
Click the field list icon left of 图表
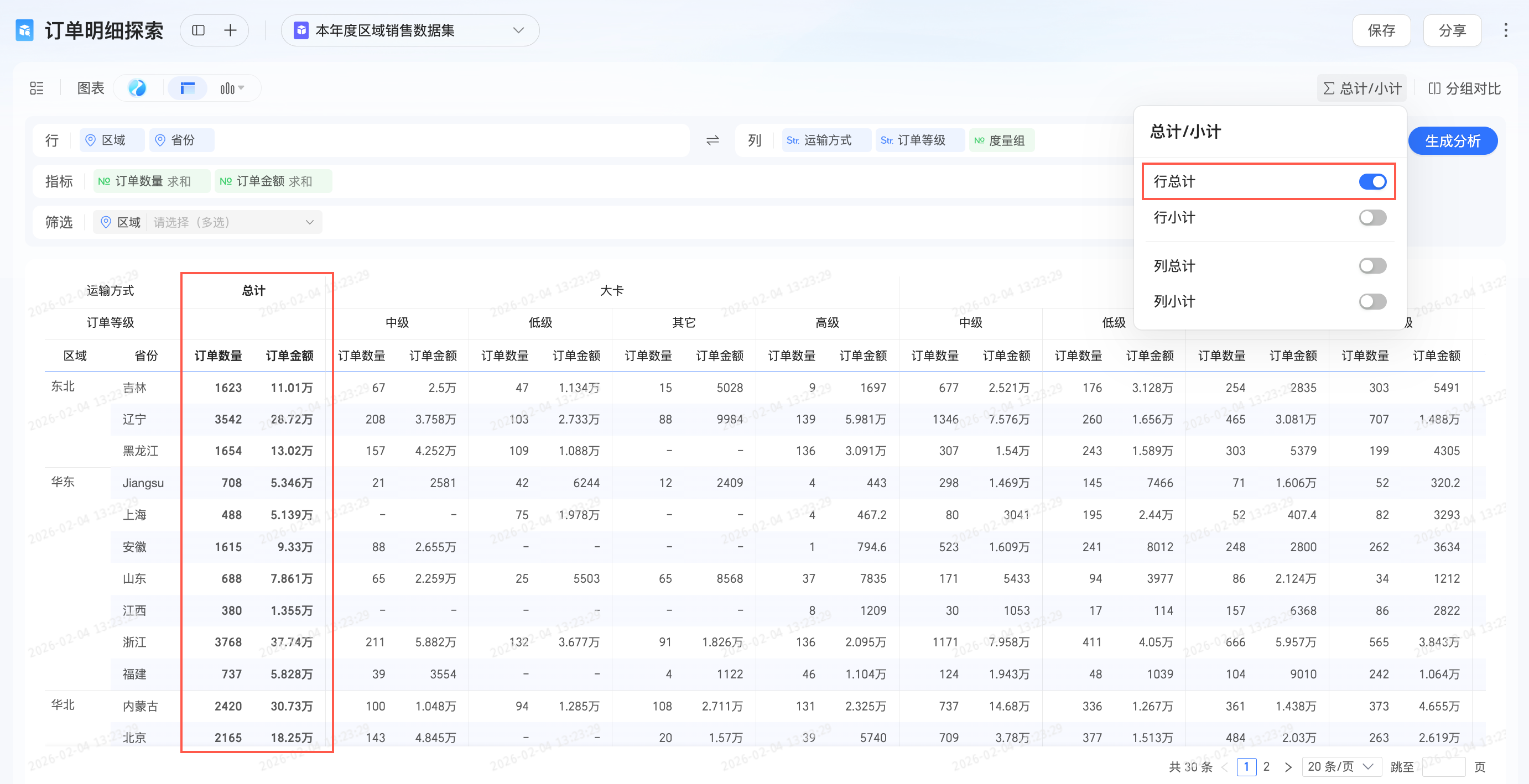(37, 88)
